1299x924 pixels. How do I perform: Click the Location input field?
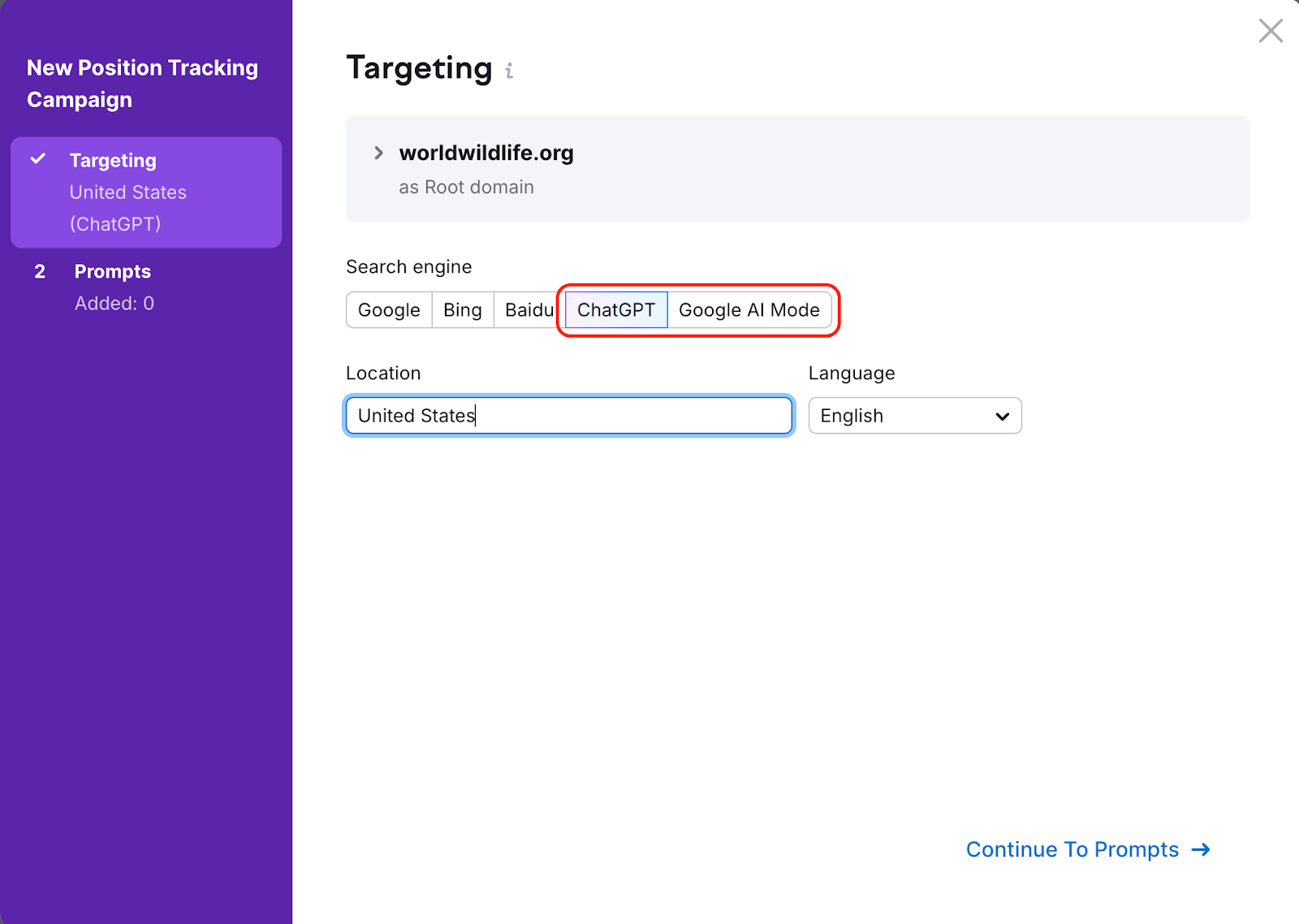(568, 416)
